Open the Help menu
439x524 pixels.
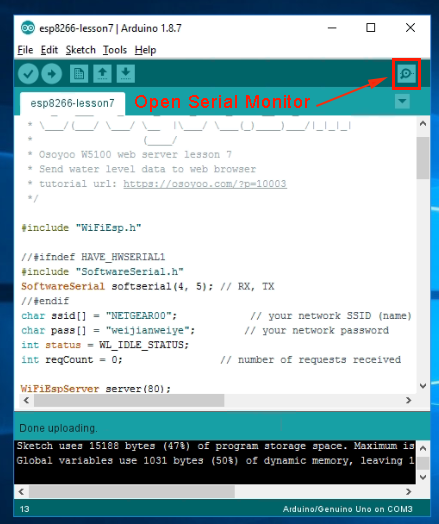pyautogui.click(x=145, y=50)
